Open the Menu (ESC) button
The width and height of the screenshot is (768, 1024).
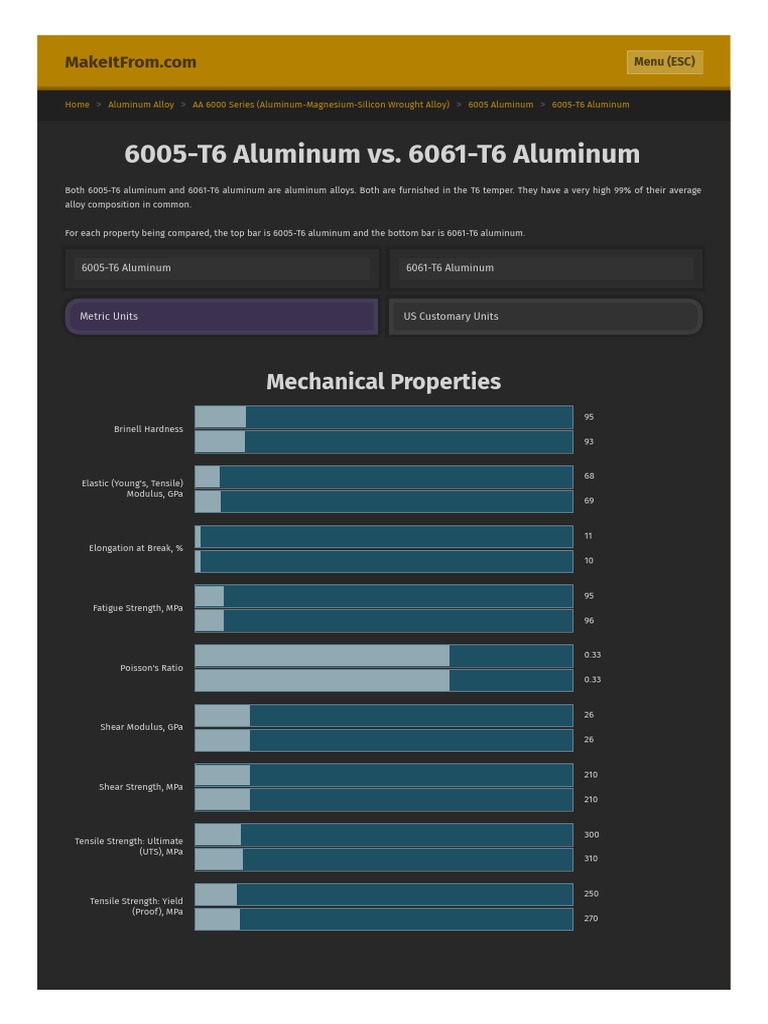[x=664, y=62]
